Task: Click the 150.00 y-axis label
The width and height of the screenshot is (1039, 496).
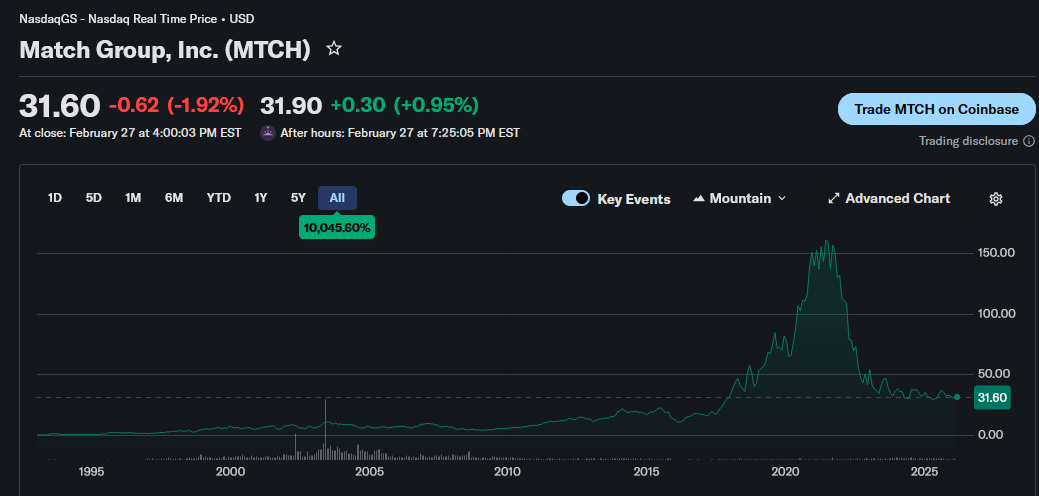Action: pyautogui.click(x=997, y=253)
